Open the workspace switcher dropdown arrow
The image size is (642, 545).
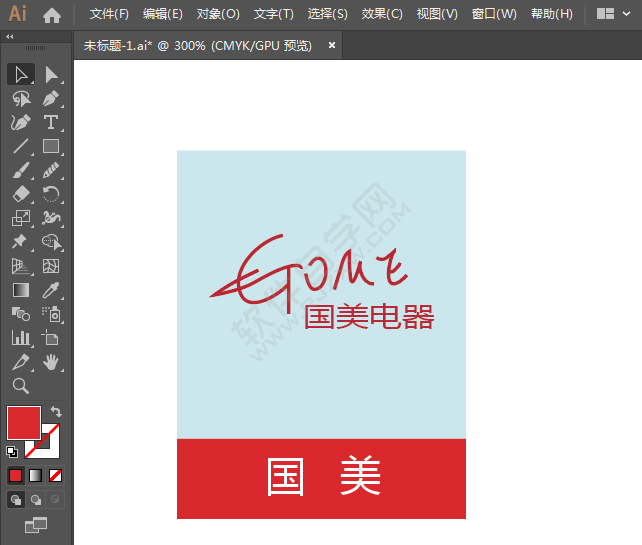(626, 14)
